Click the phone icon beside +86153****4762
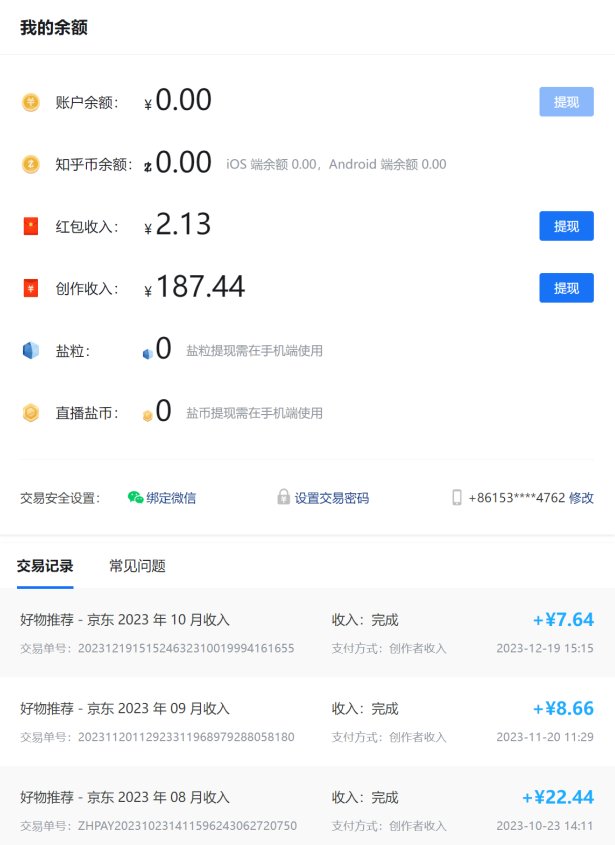 [x=457, y=497]
